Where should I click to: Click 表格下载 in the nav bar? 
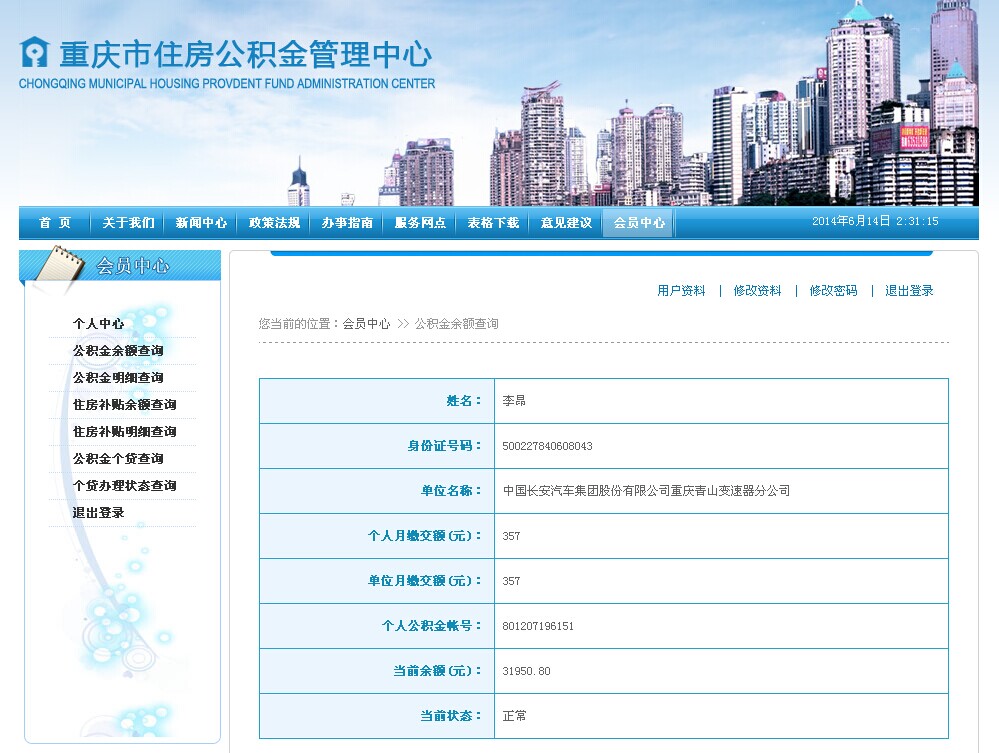(493, 222)
